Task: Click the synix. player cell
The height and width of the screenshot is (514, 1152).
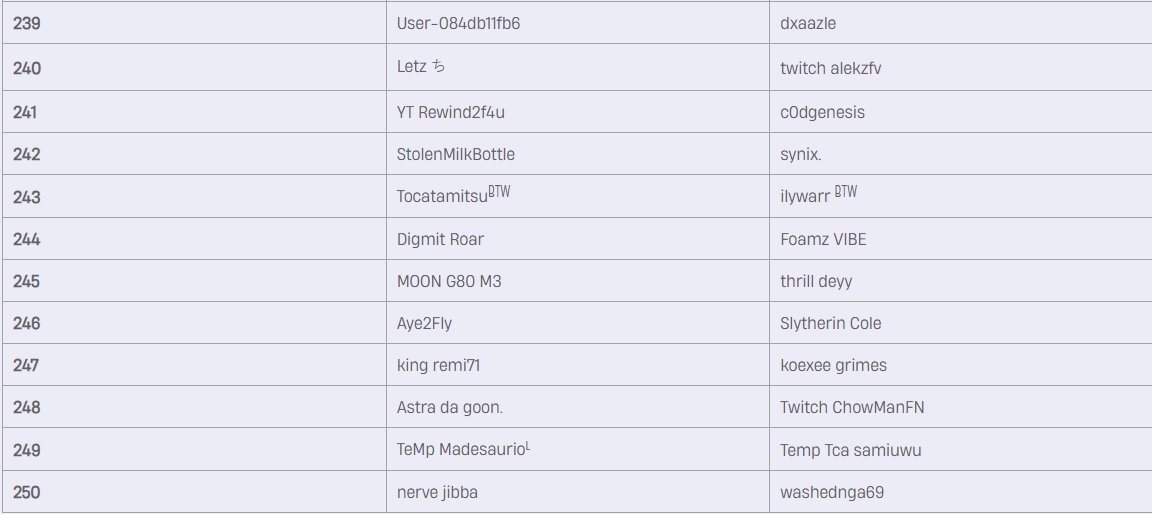Action: pos(960,153)
